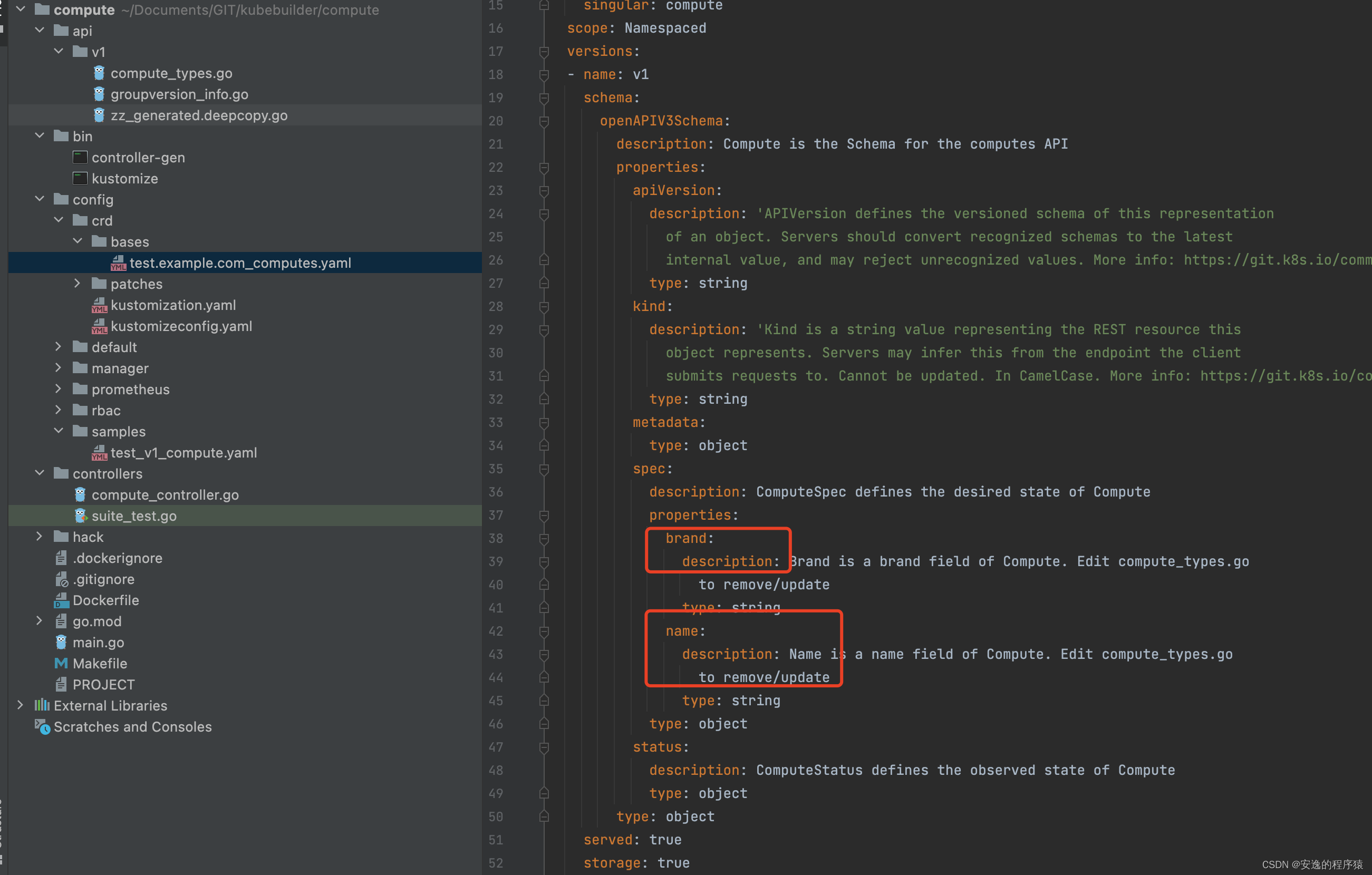Open compute_controller.go file

click(165, 495)
